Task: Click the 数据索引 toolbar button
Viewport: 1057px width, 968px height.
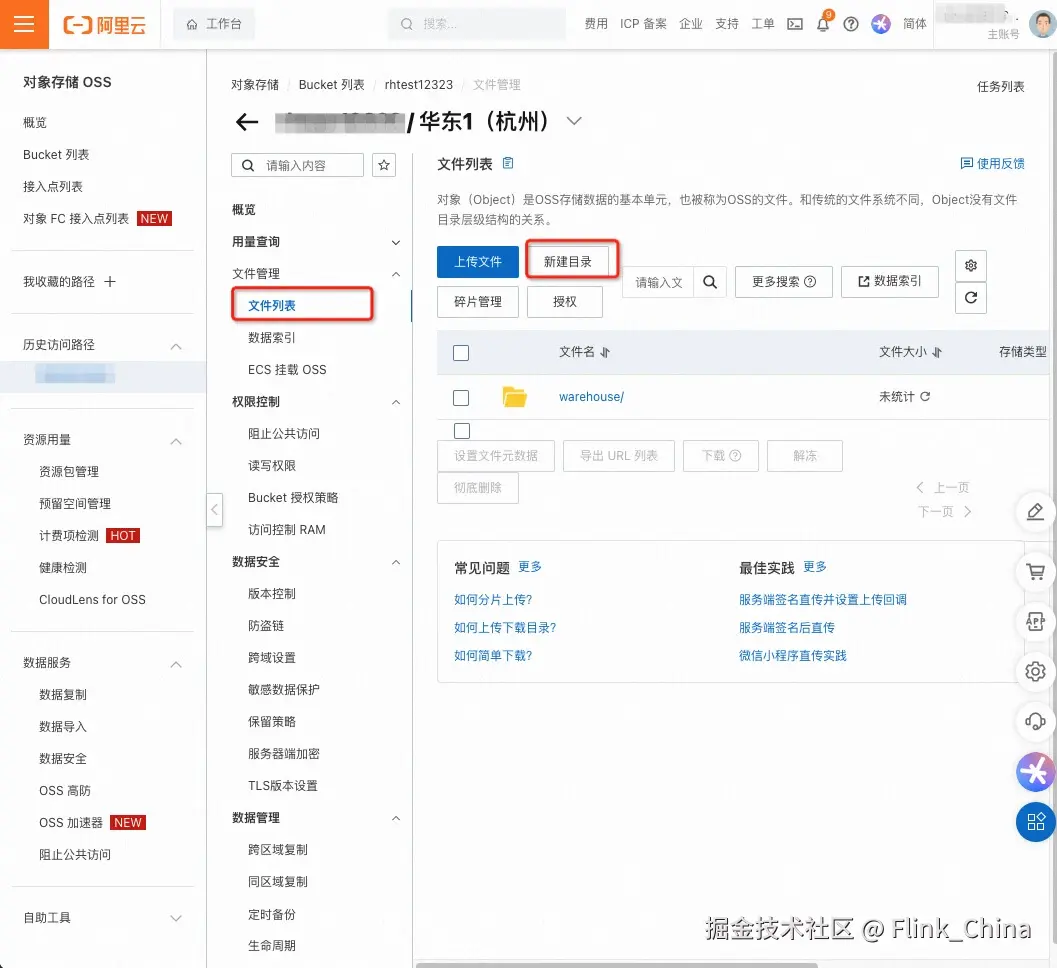Action: (890, 282)
